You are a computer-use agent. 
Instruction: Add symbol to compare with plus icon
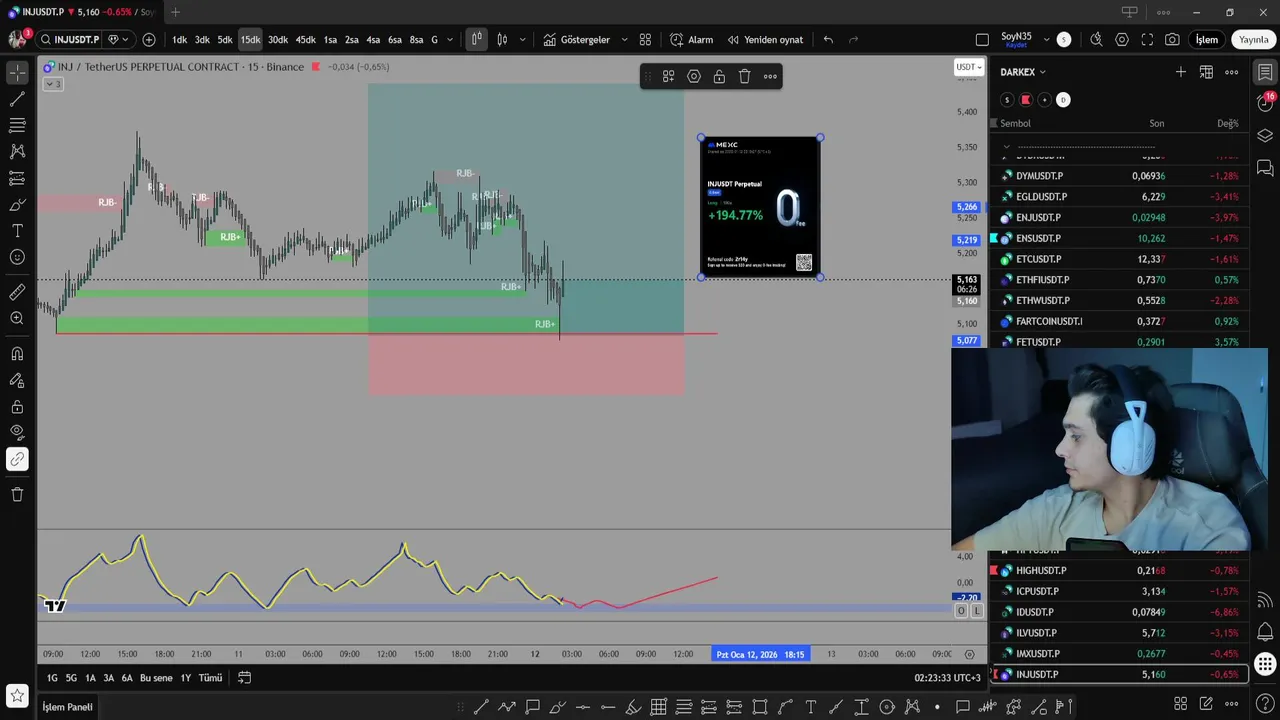(x=149, y=40)
